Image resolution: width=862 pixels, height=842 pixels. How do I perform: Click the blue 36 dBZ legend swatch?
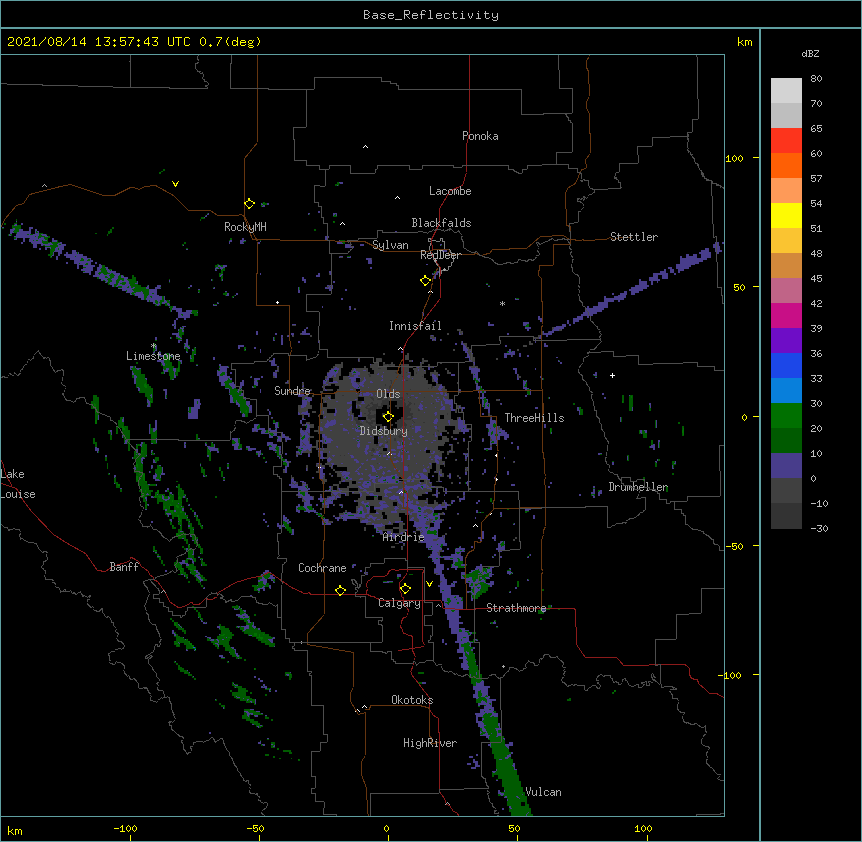pyautogui.click(x=786, y=365)
